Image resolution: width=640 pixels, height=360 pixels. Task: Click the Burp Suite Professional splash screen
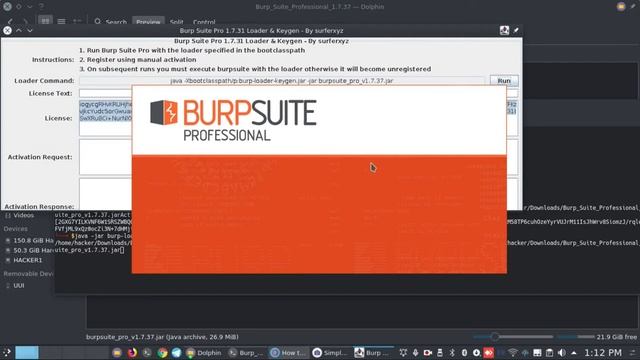pyautogui.click(x=319, y=180)
